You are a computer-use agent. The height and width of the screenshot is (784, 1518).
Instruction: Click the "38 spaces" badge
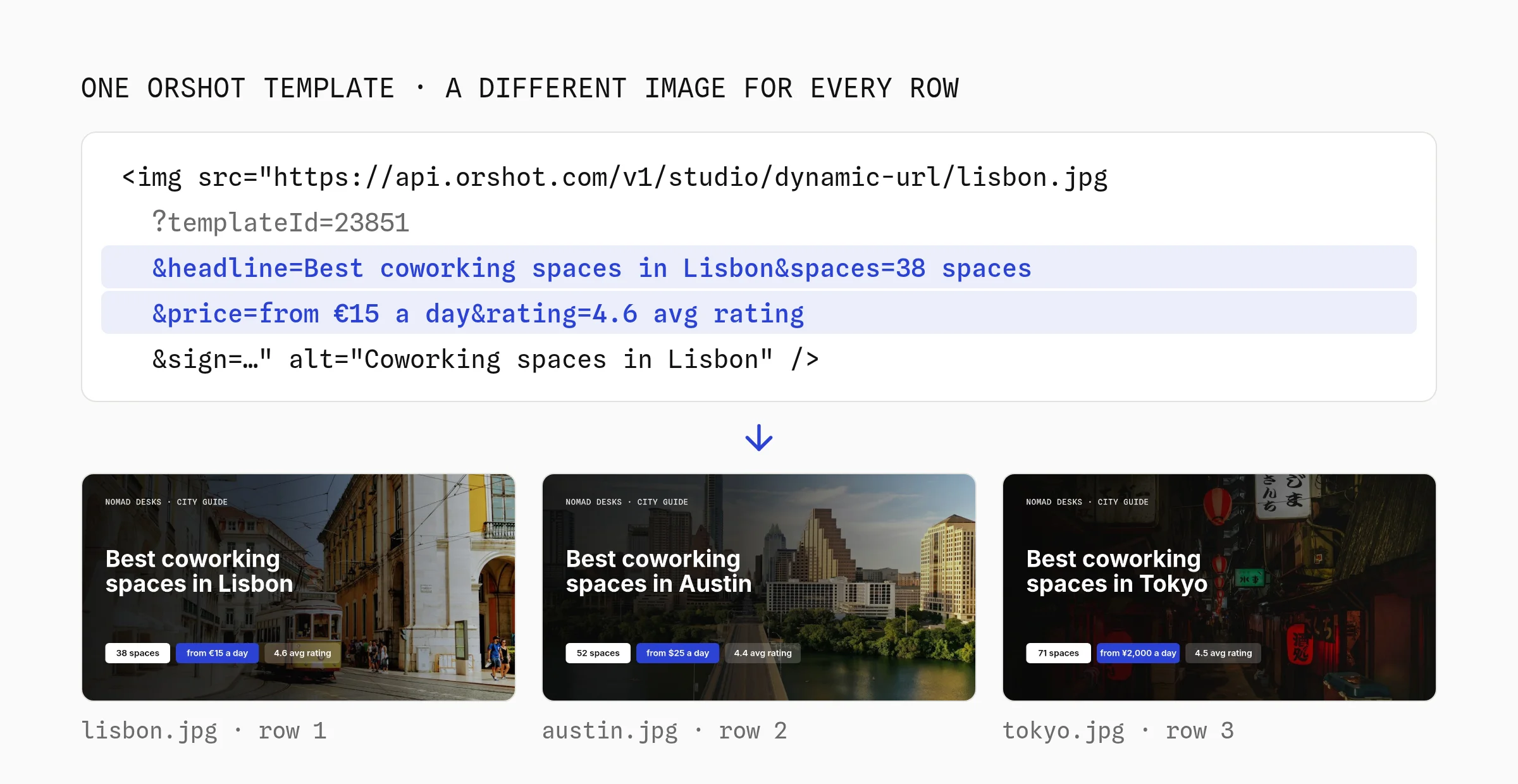coord(138,653)
